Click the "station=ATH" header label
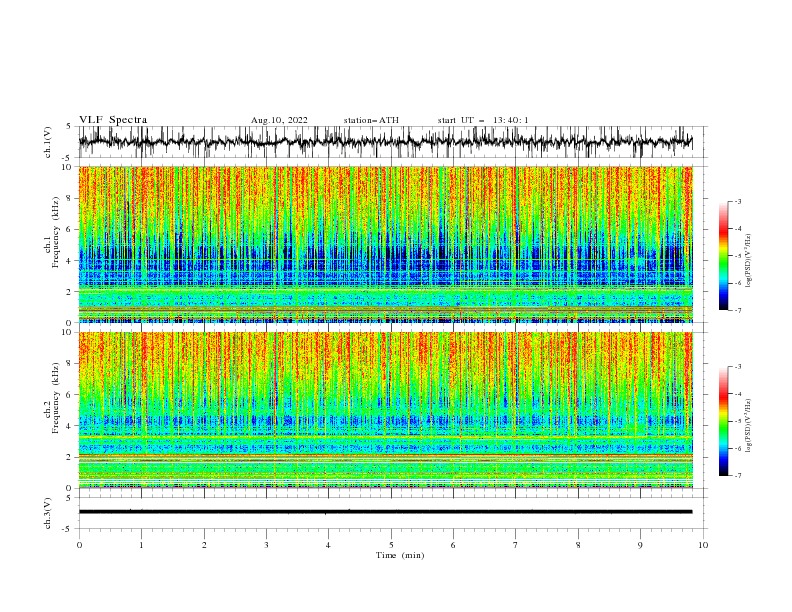Viewport: 792px width, 612px height. coord(371,120)
